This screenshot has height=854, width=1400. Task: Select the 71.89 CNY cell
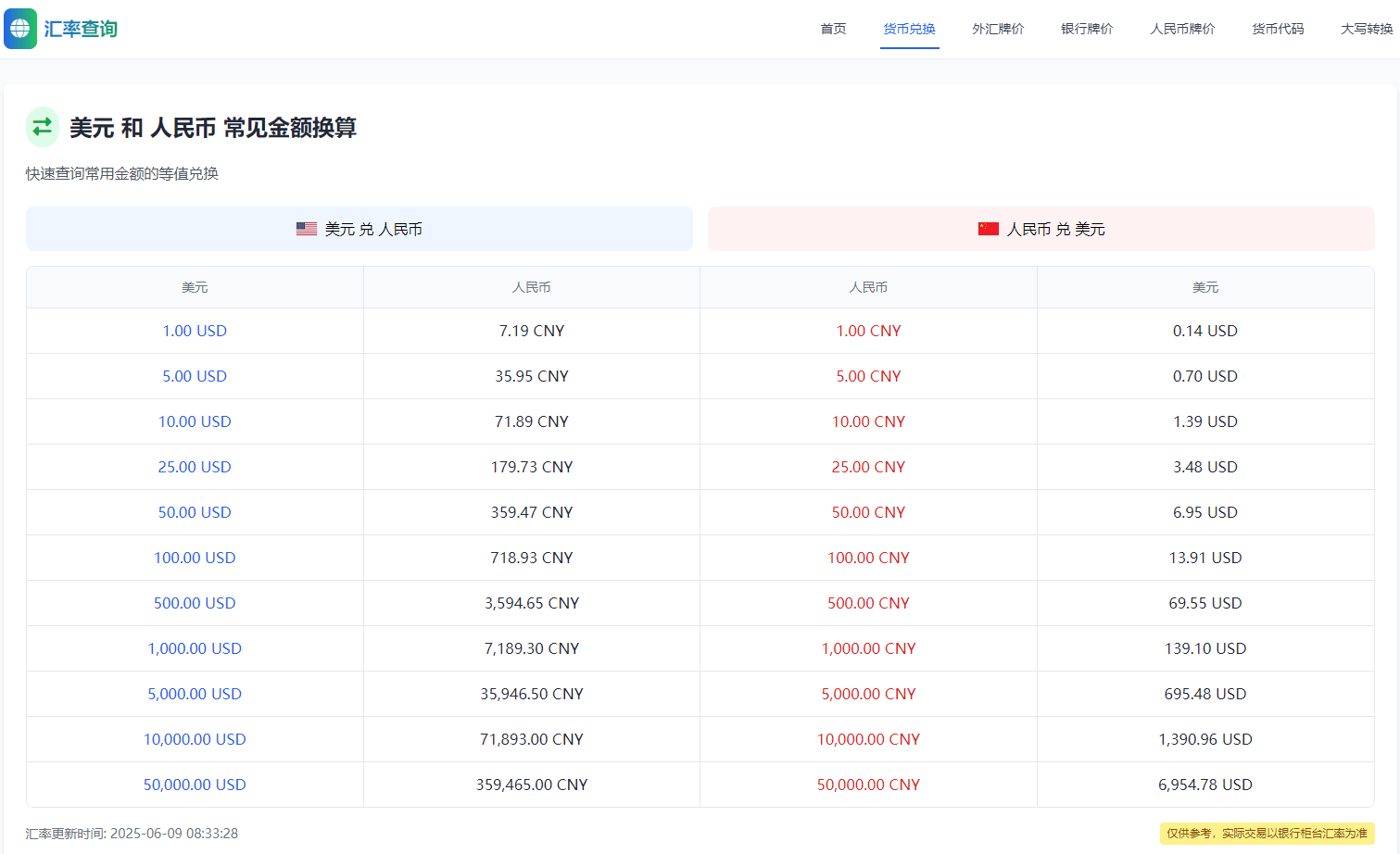[x=532, y=421]
